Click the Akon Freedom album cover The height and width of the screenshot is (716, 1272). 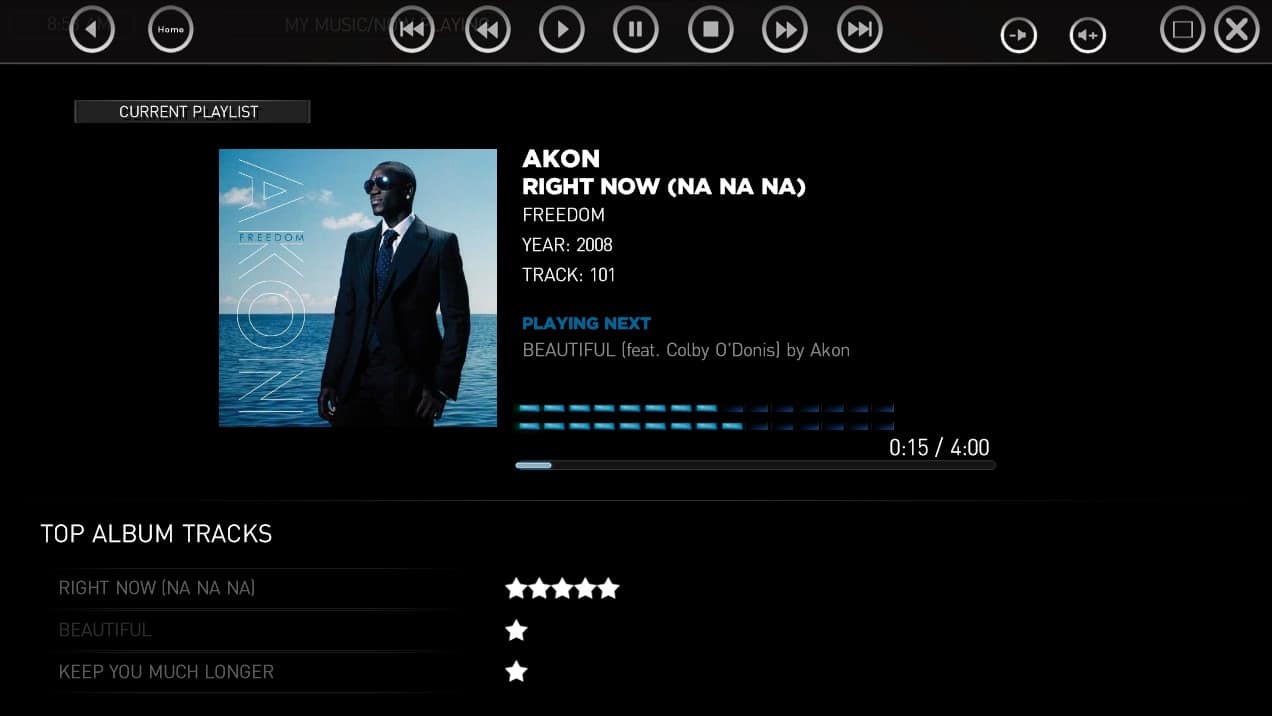click(x=358, y=288)
